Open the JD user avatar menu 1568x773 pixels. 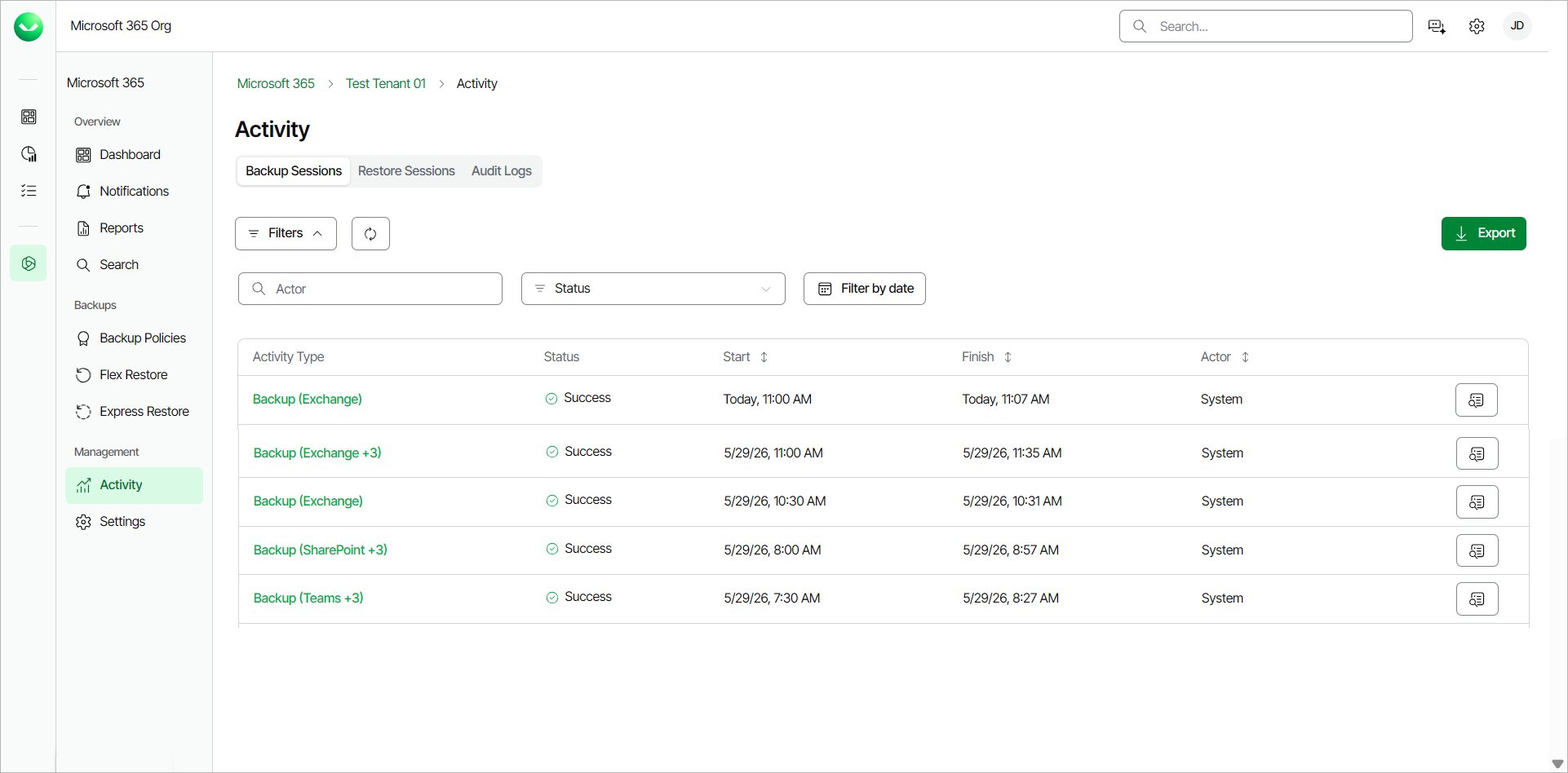[1517, 26]
